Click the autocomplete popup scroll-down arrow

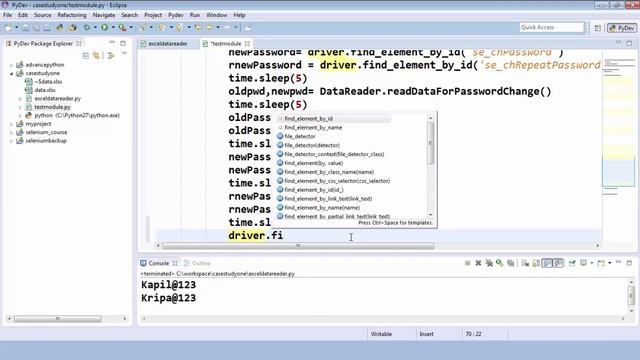tap(431, 215)
